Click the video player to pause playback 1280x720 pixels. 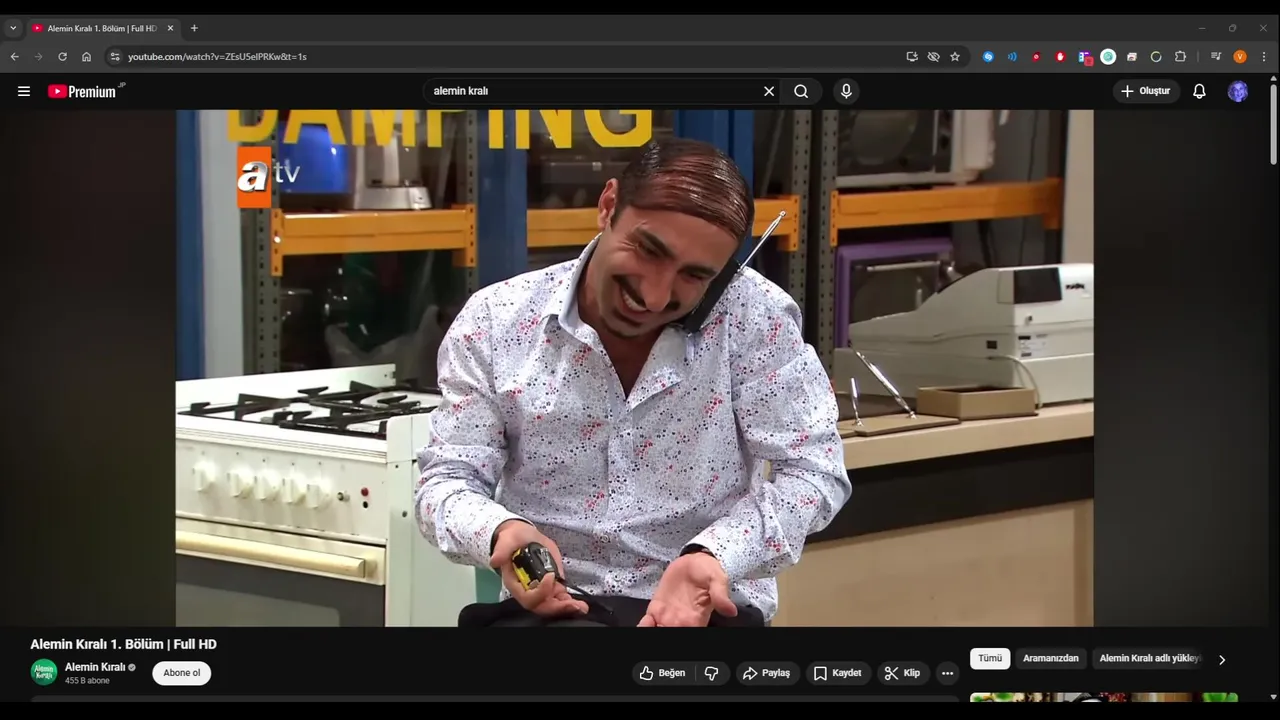coord(634,368)
